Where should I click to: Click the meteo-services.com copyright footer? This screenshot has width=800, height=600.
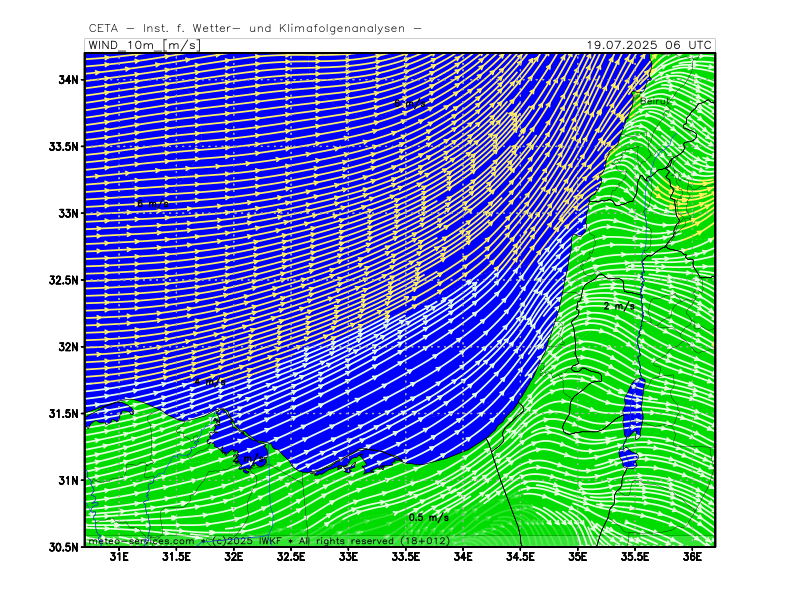coord(269,541)
